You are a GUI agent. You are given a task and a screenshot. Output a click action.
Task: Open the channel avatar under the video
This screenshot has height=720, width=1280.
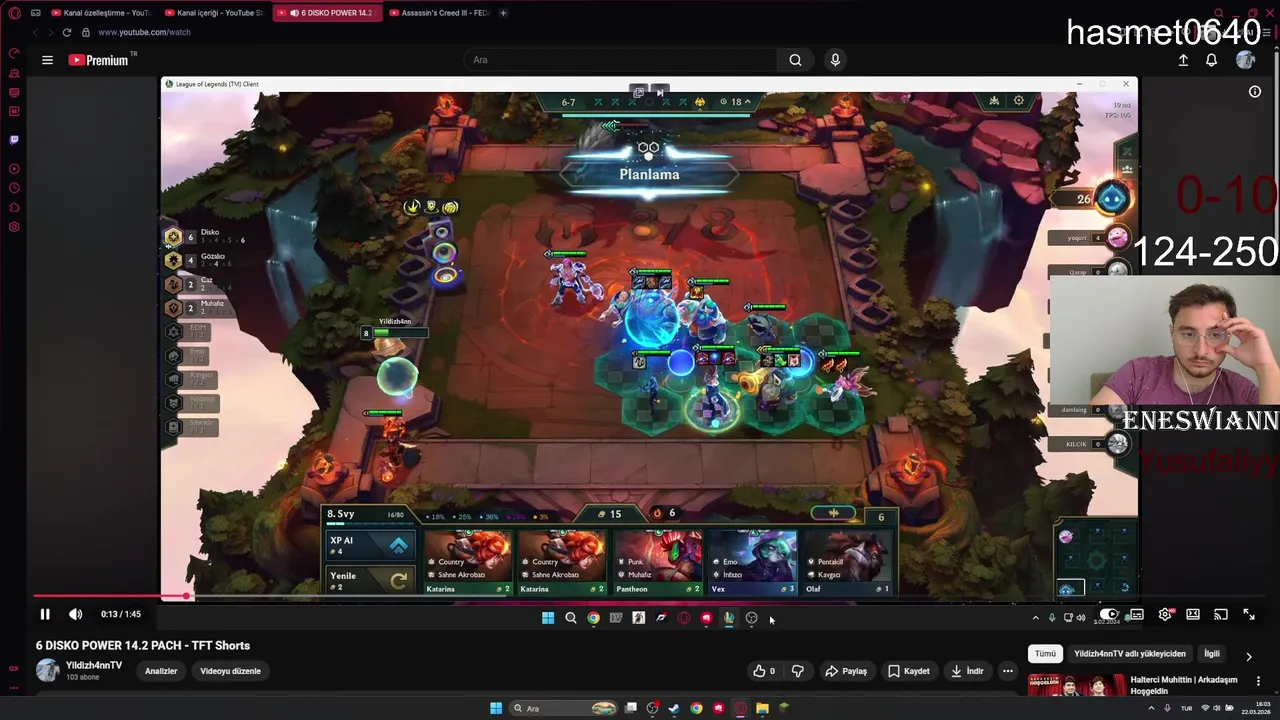coord(47,671)
